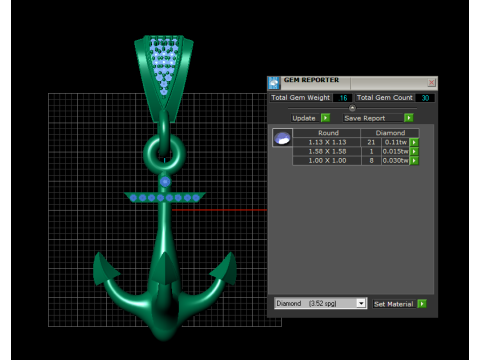Click the count cell showing 8

point(371,161)
